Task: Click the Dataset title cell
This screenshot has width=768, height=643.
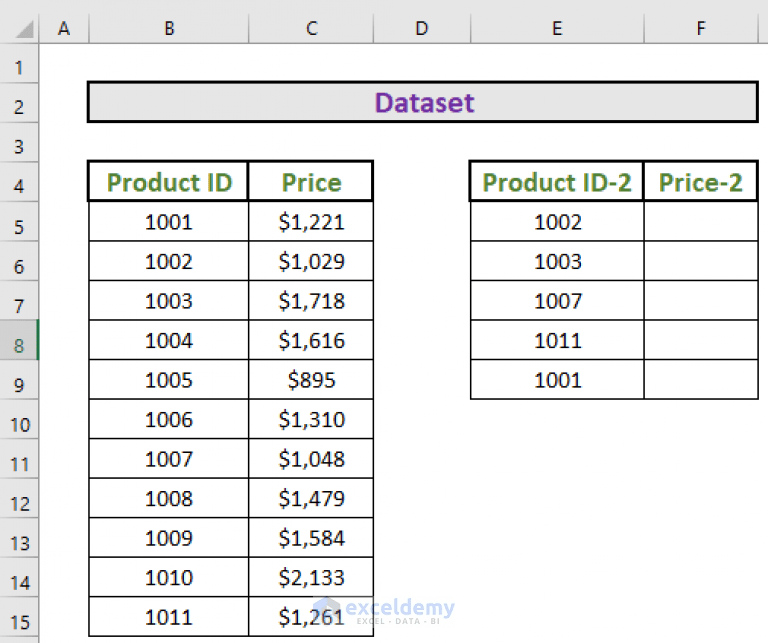Action: coord(423,102)
